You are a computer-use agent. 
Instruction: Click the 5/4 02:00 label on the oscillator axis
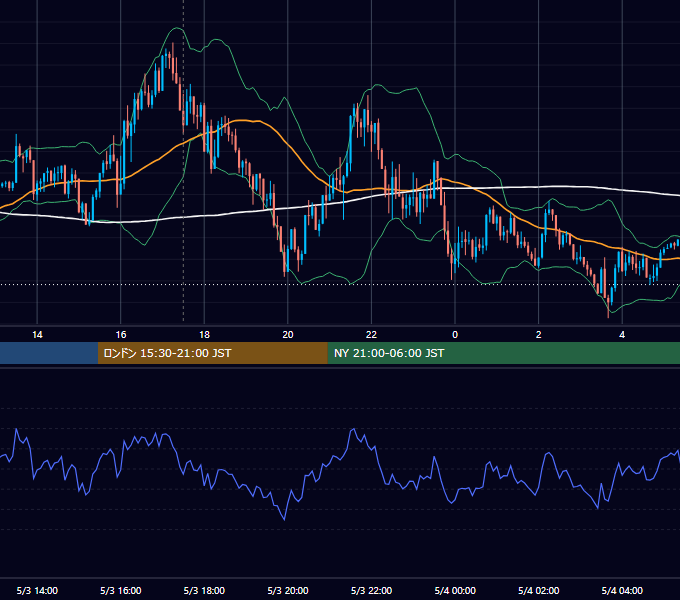point(539,590)
